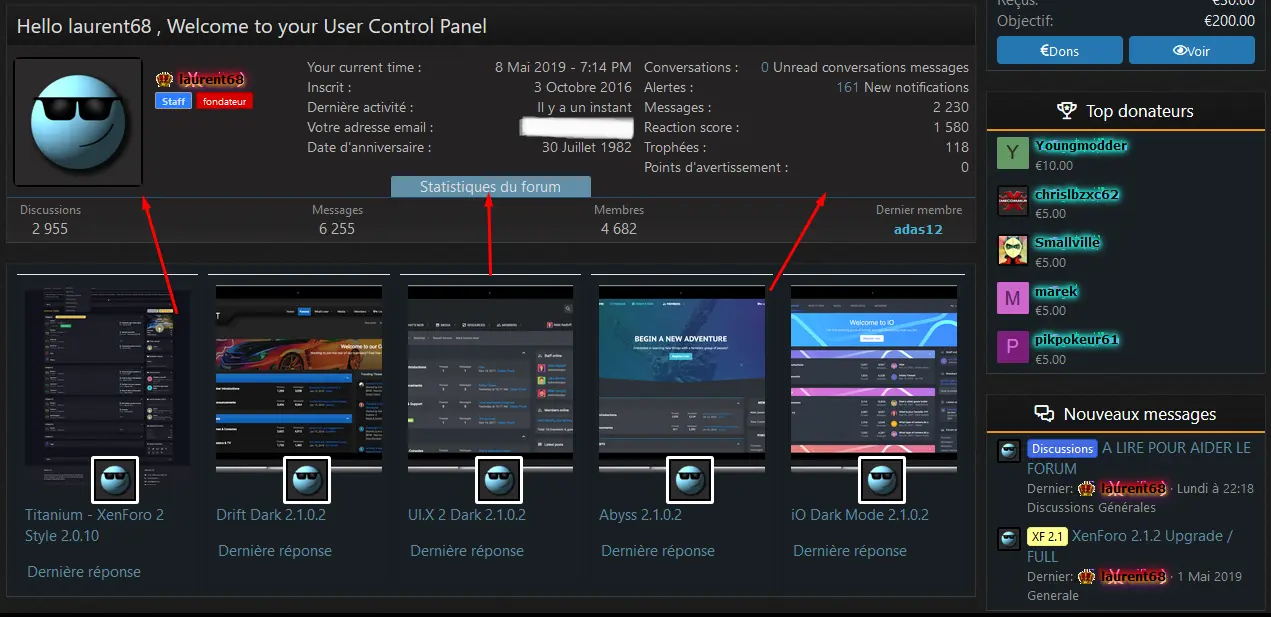Select the blue Discussions prefix tag

(1062, 449)
